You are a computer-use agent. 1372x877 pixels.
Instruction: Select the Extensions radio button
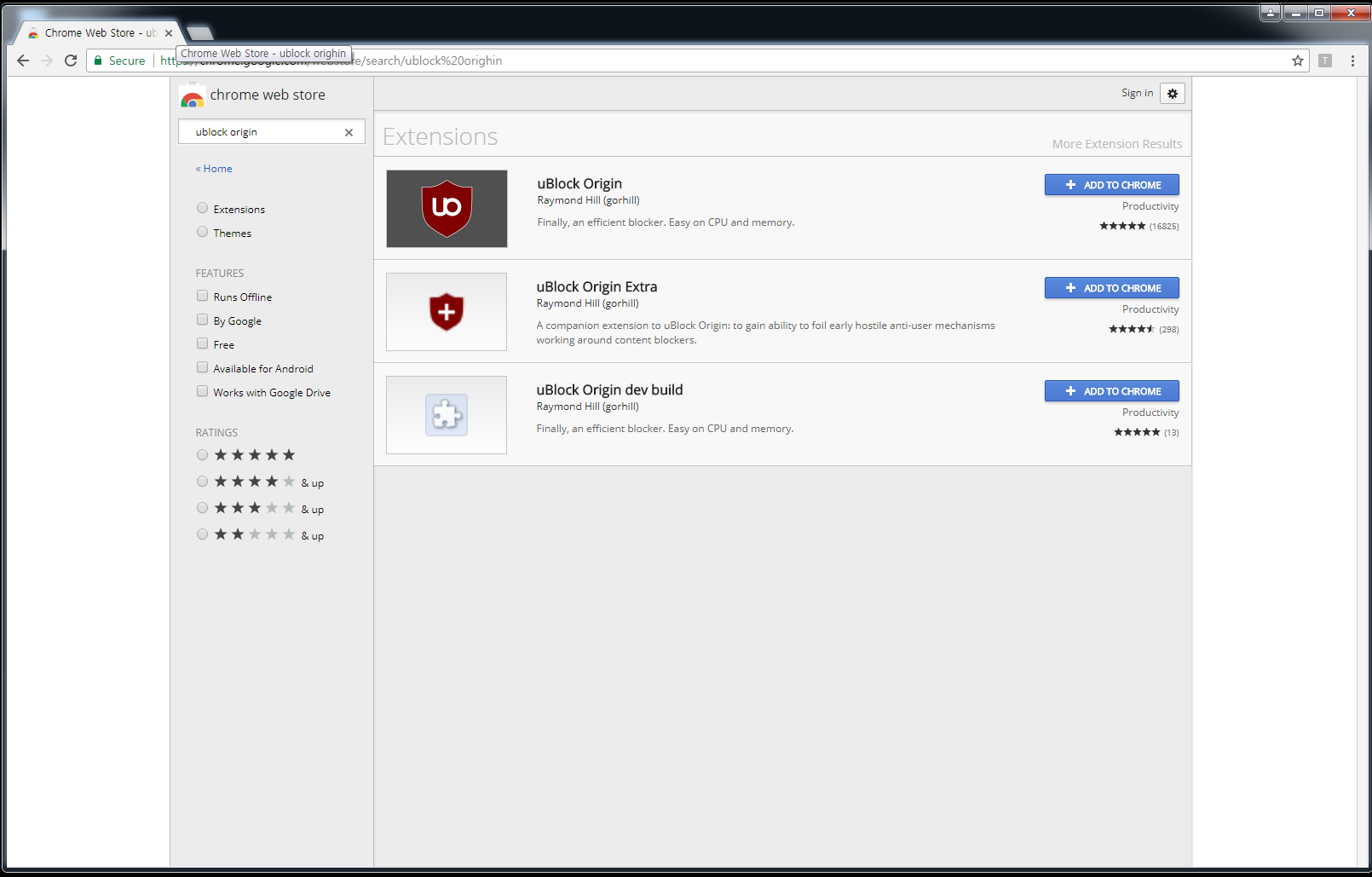click(x=202, y=208)
